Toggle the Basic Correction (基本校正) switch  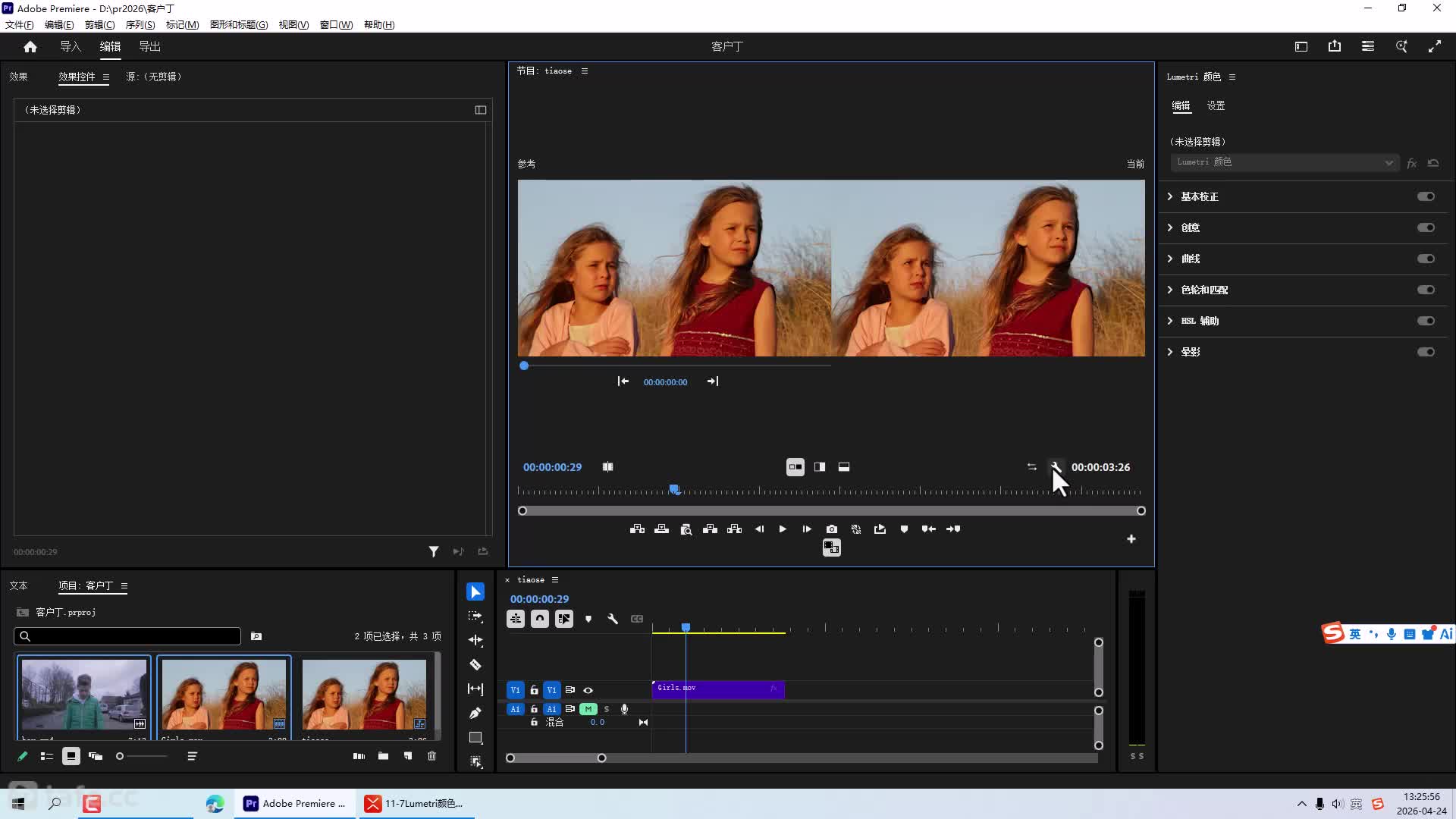pyautogui.click(x=1426, y=196)
